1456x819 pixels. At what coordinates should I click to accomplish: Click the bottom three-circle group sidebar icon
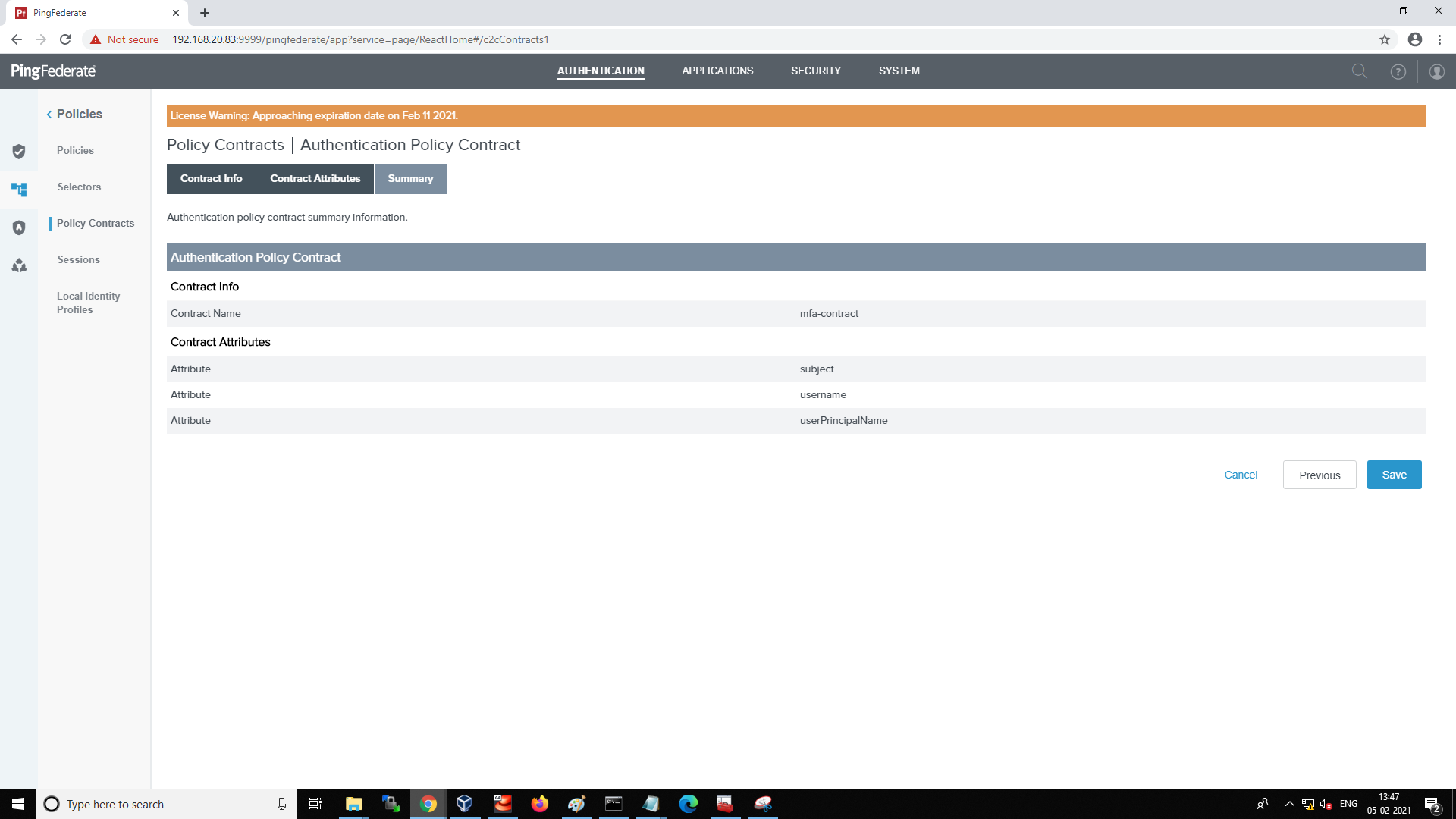(19, 265)
